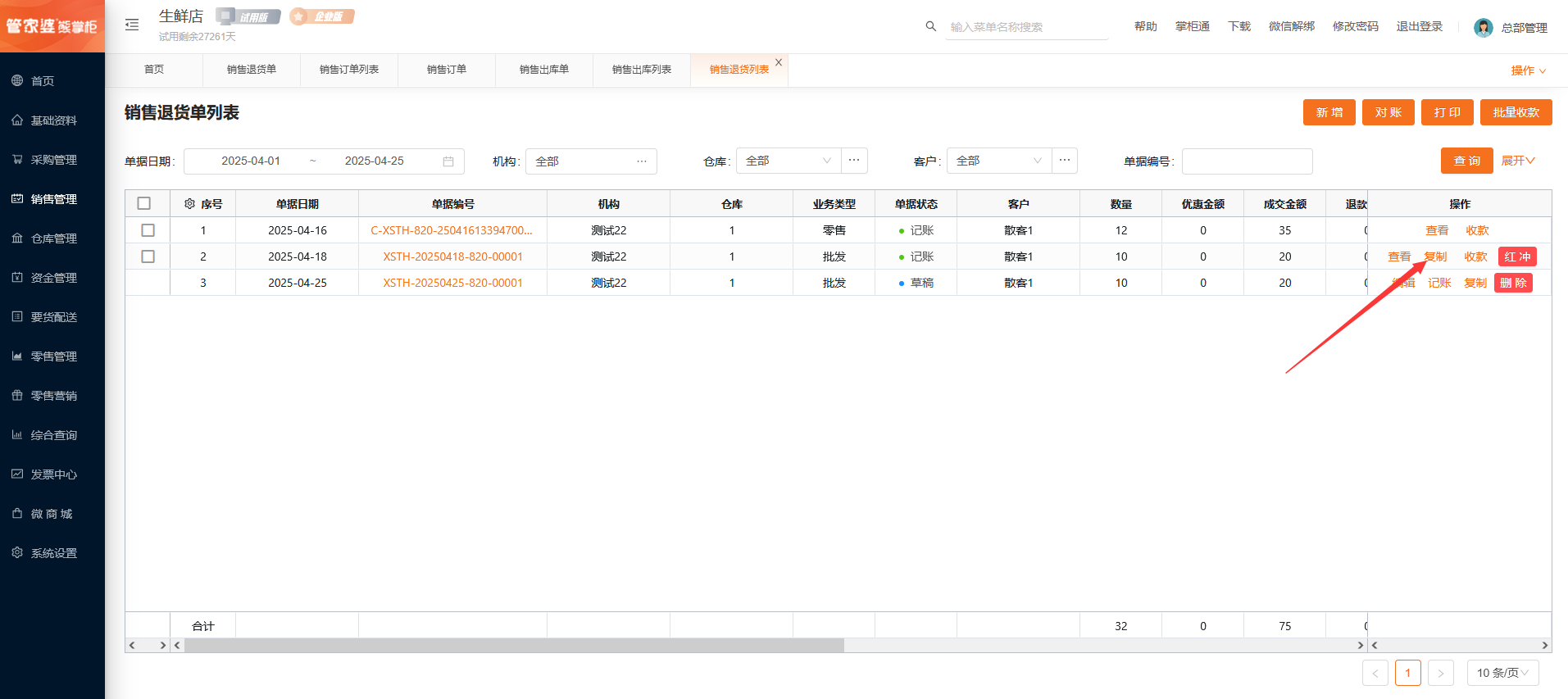Open 微商城 in the left sidebar
This screenshot has width=1568, height=699.
(52, 514)
